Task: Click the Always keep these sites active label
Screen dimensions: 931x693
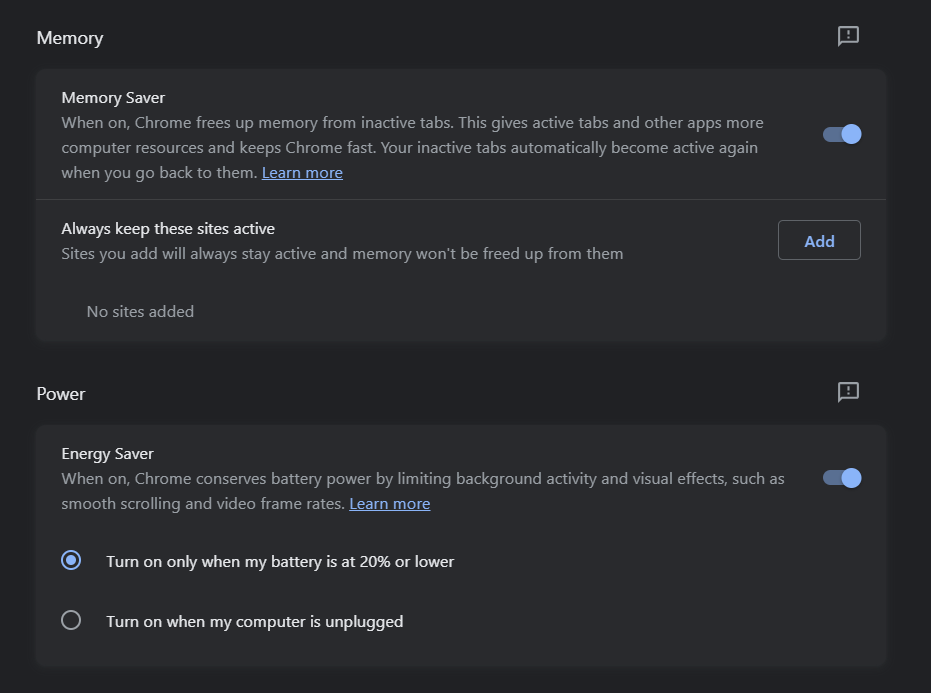Action: point(168,229)
